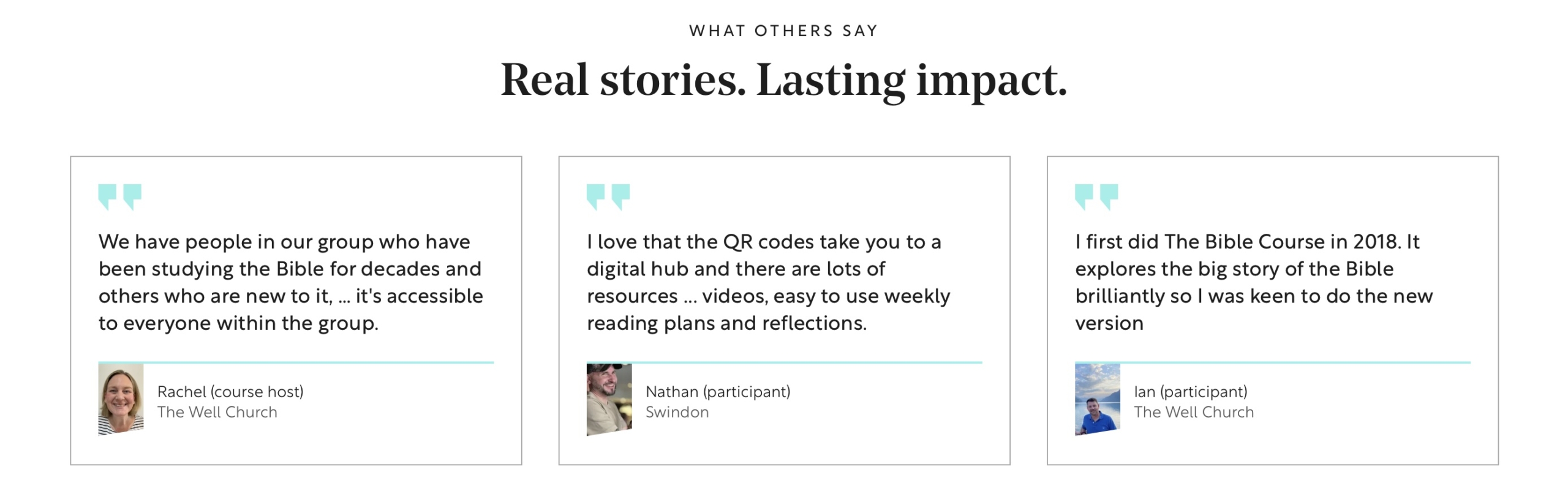This screenshot has height=497, width=1568.
Task: Click the name "Nathan (participant)"
Action: point(718,392)
